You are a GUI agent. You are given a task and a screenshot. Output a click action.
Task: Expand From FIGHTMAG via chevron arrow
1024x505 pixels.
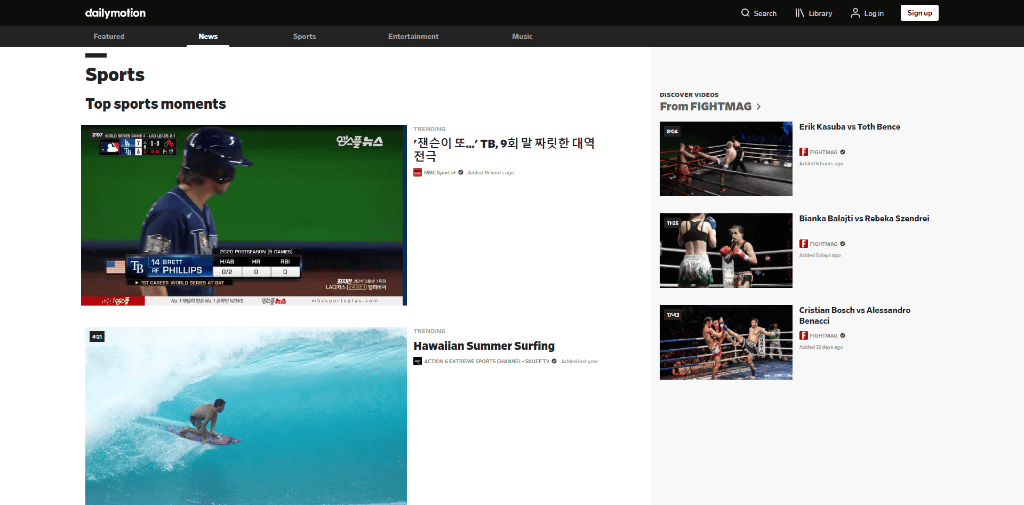click(x=758, y=106)
